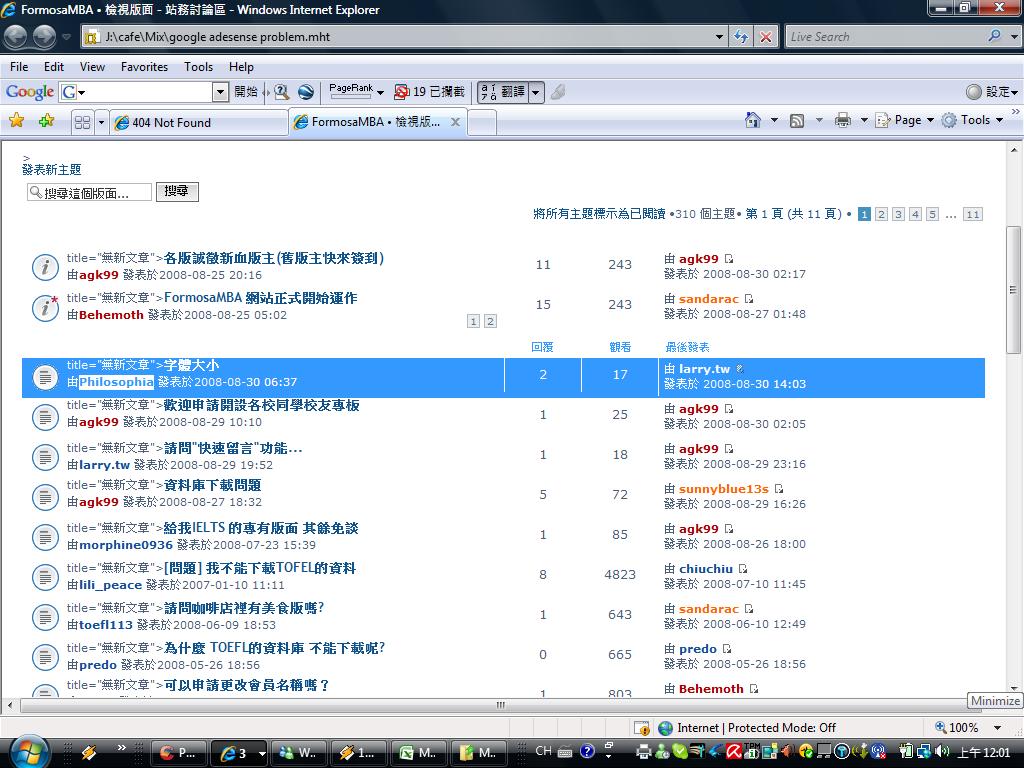Image resolution: width=1024 pixels, height=768 pixels.
Task: Open the Quick Tabs thumbnail view
Action: coord(83,122)
